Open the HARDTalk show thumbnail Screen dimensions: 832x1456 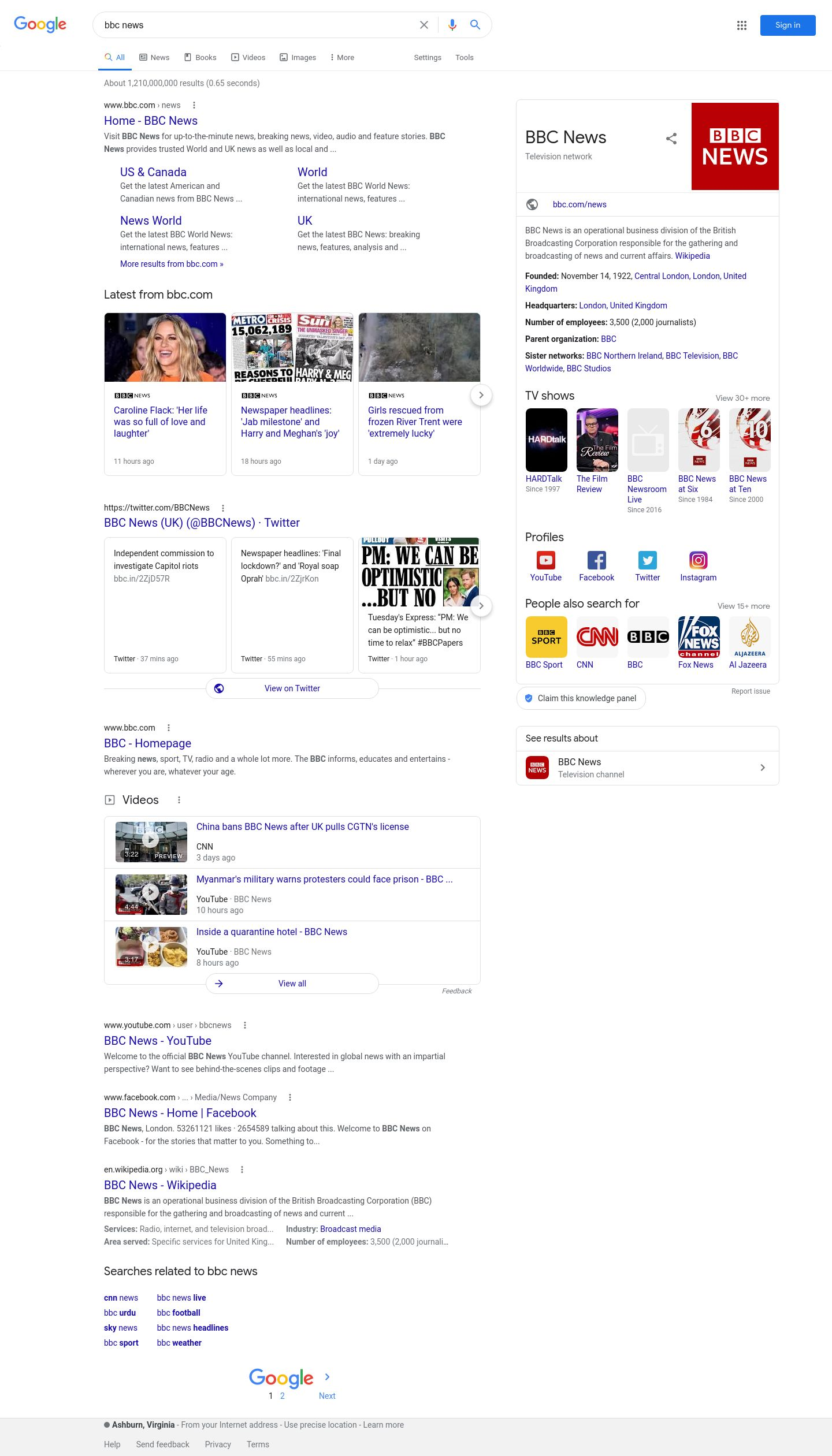click(547, 440)
